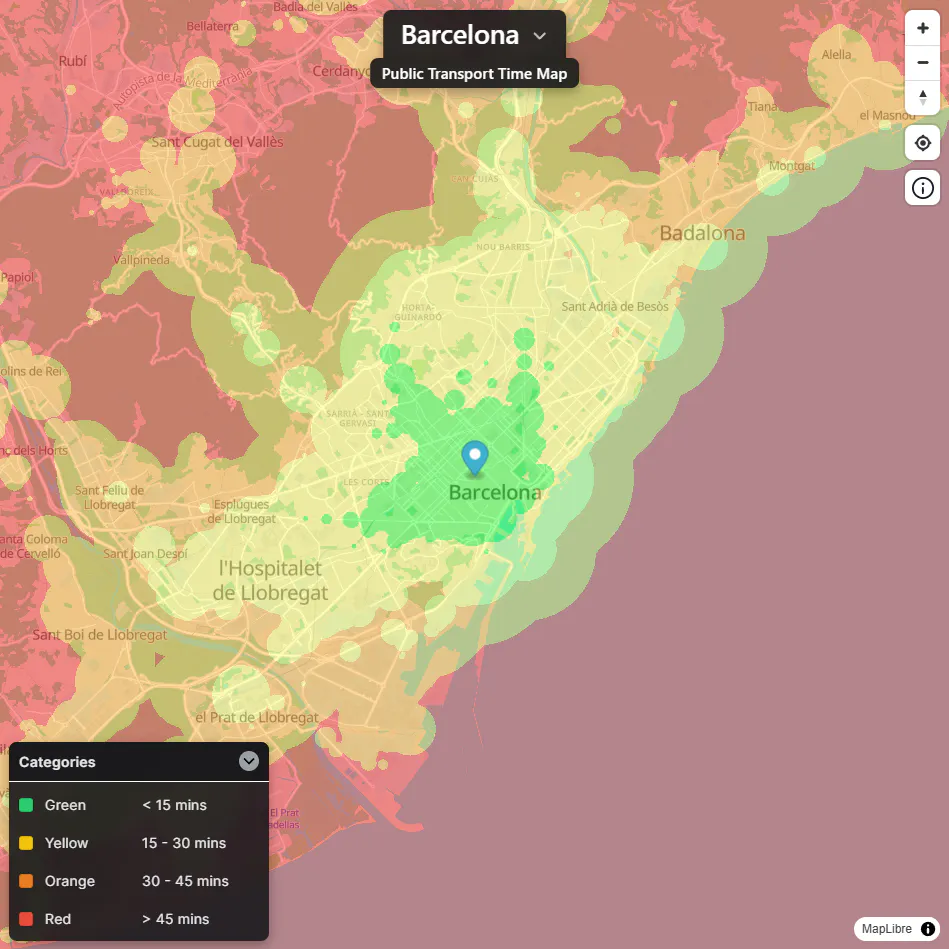Viewport: 949px width, 949px height.
Task: Click the '30 - 45 mins' legend text
Action: (x=185, y=881)
